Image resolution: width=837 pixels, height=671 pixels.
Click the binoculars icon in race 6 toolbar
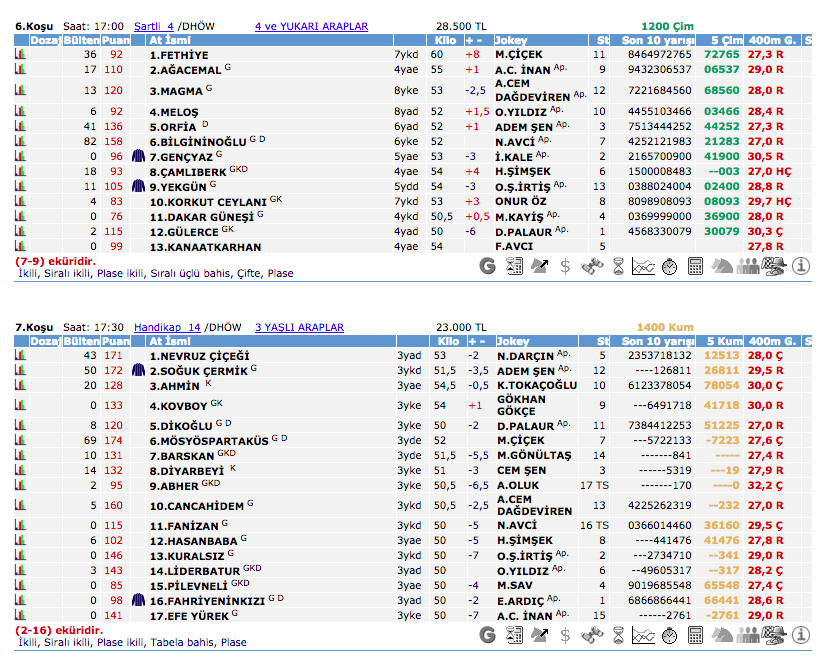[x=592, y=266]
